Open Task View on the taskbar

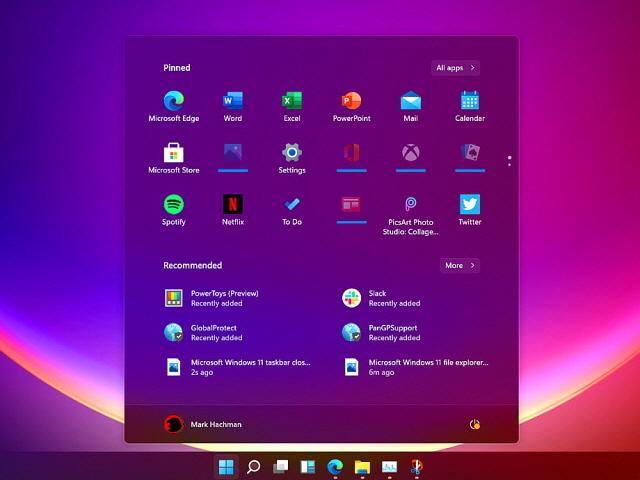tap(280, 467)
